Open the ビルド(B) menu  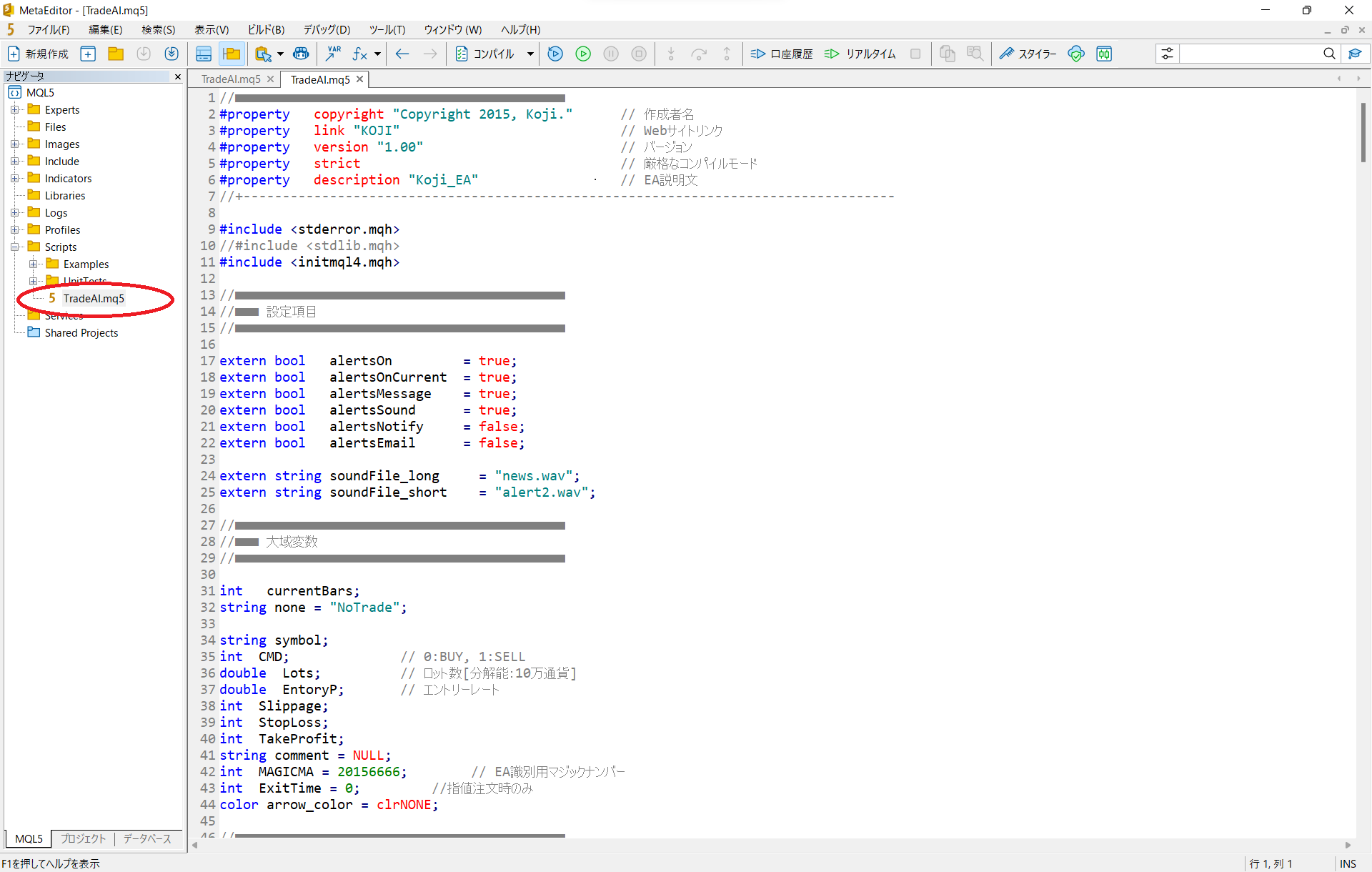pos(266,29)
